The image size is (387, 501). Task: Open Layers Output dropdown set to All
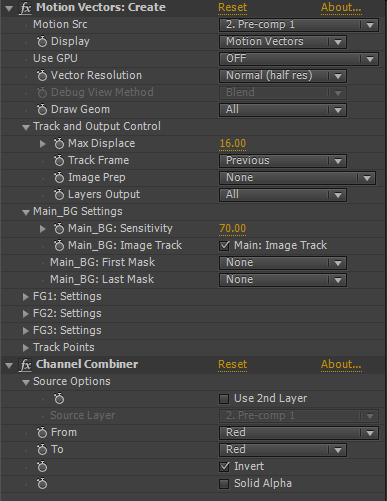[x=283, y=195]
